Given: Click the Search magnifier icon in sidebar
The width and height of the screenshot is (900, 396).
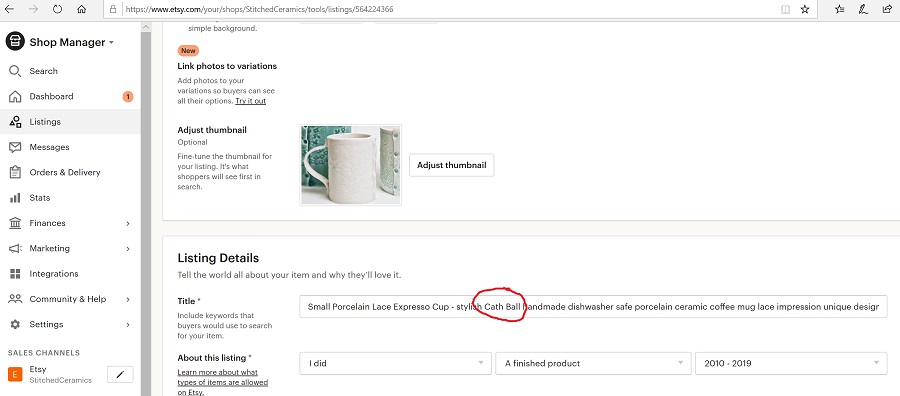Looking at the screenshot, I should pos(15,71).
